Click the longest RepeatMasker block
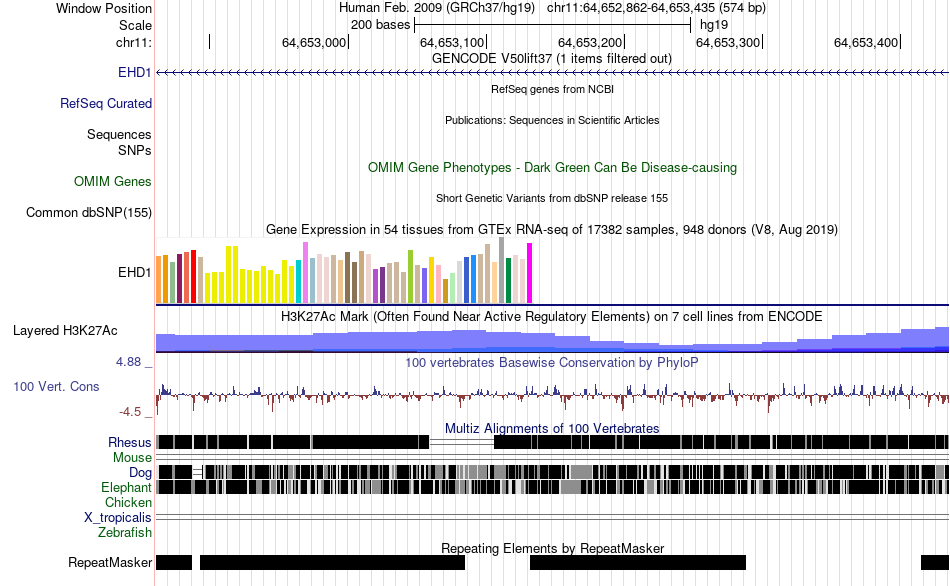 [x=333, y=562]
